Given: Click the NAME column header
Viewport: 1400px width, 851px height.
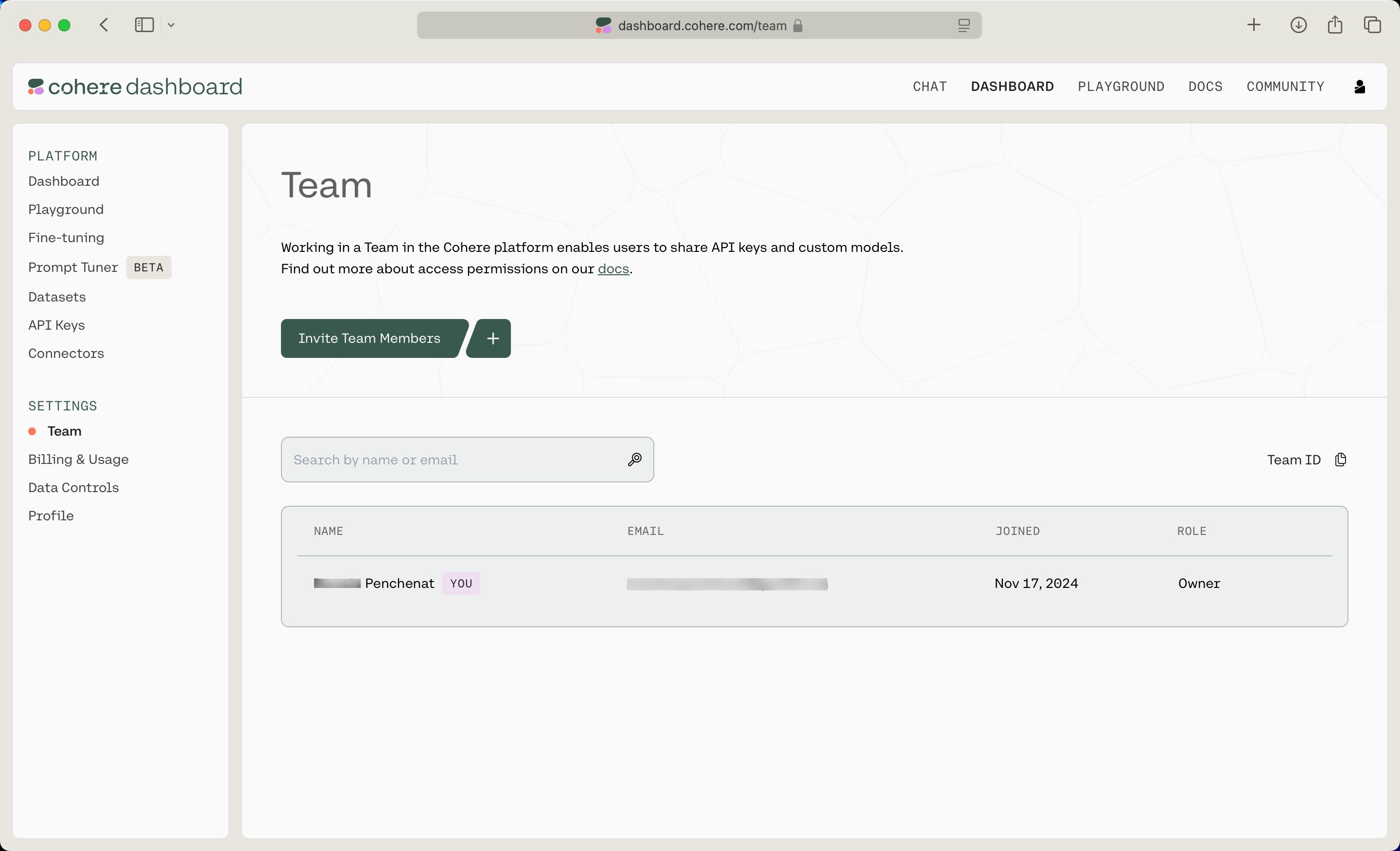Looking at the screenshot, I should (x=329, y=531).
